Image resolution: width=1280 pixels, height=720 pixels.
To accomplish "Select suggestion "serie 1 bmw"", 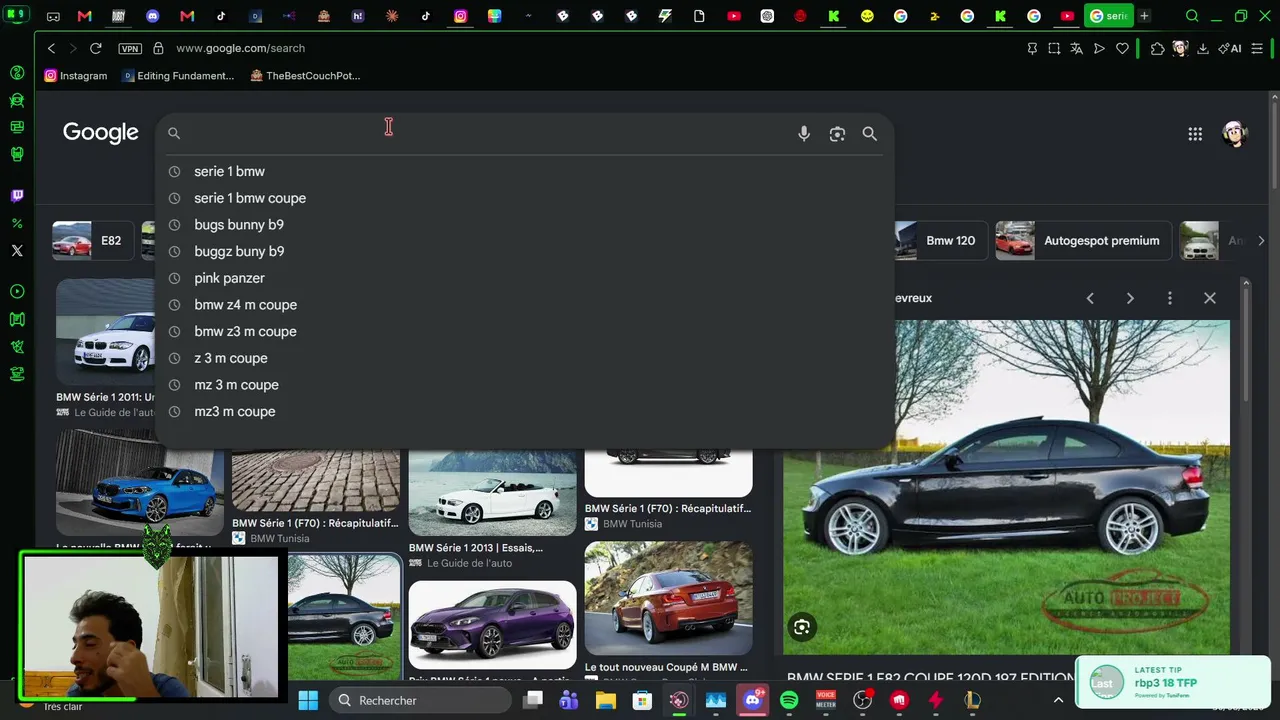I will [x=524, y=172].
